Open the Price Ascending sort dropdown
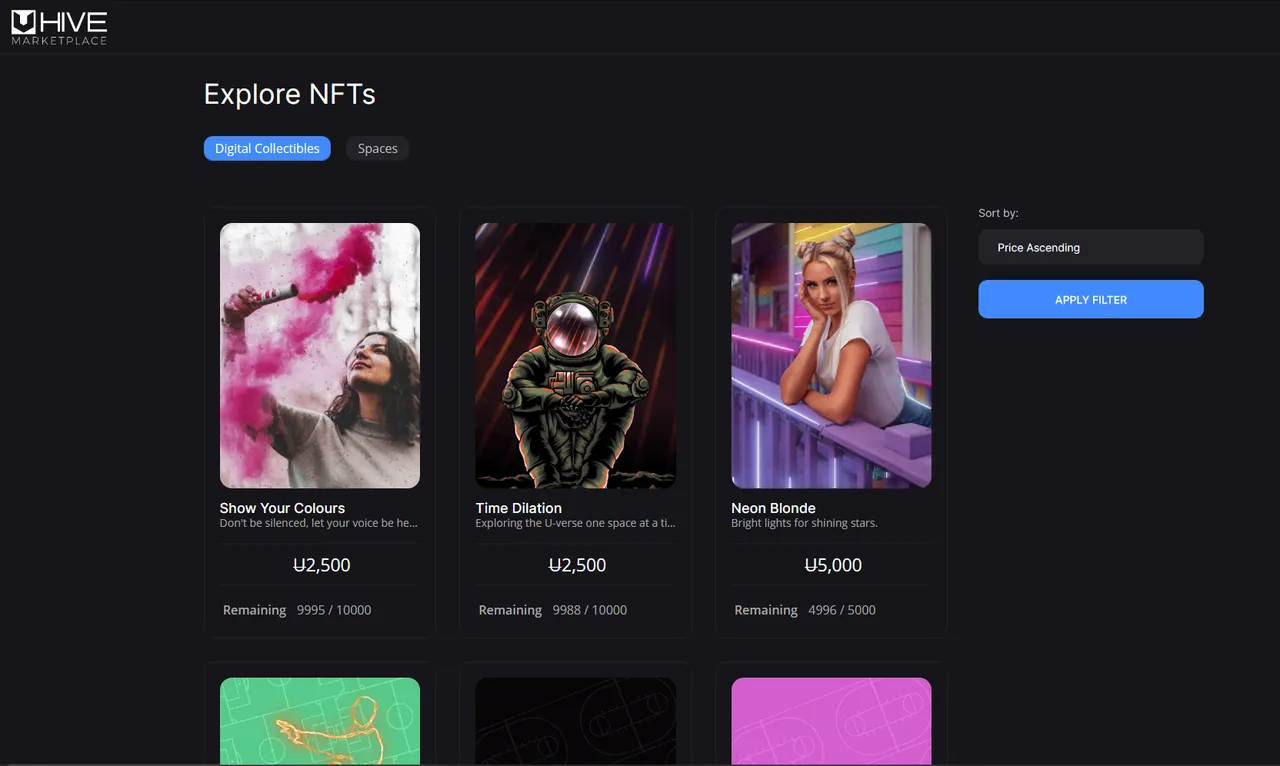 1091,247
